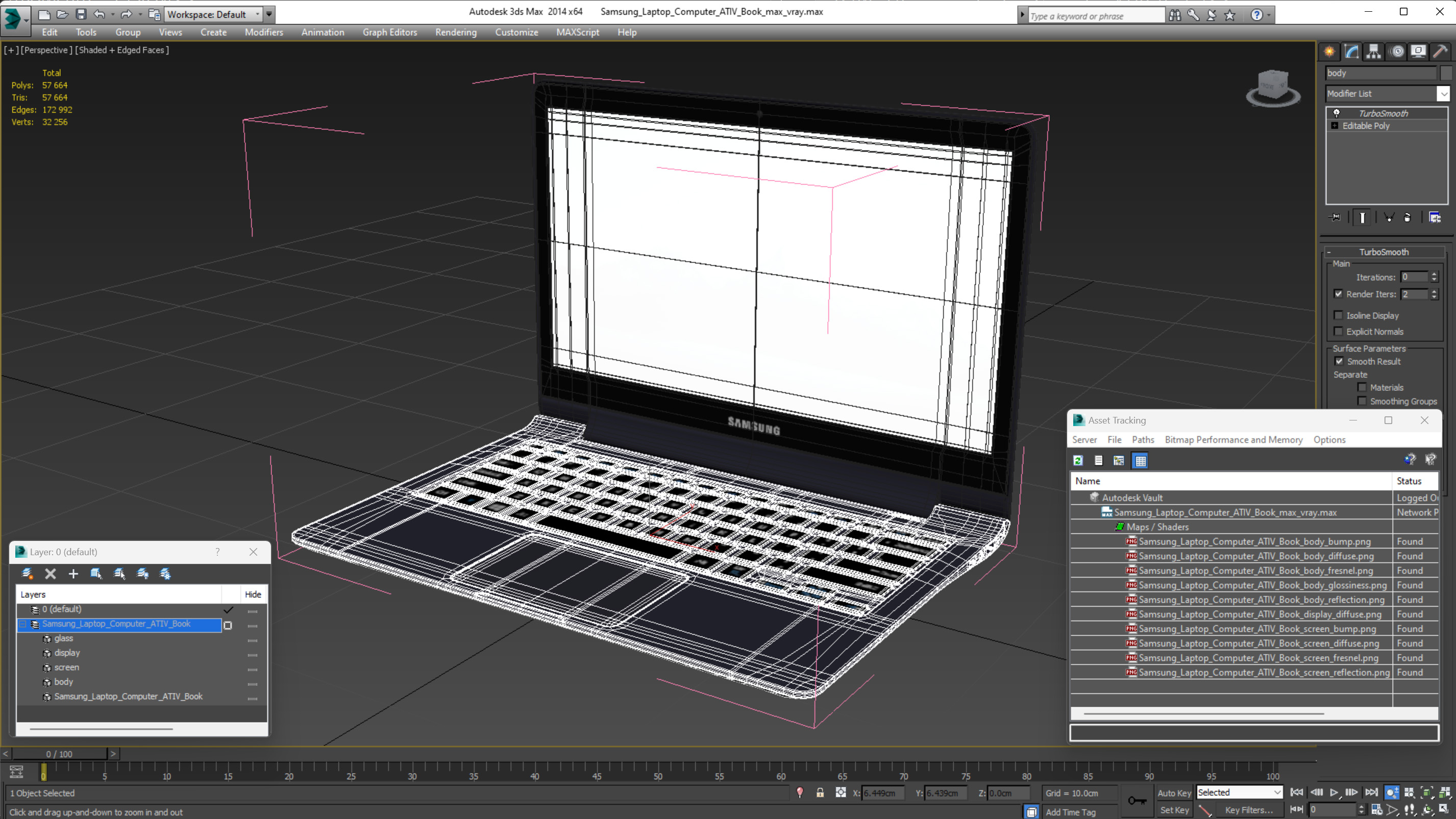
Task: Refresh asset list in Asset Tracking
Action: pyautogui.click(x=1078, y=461)
